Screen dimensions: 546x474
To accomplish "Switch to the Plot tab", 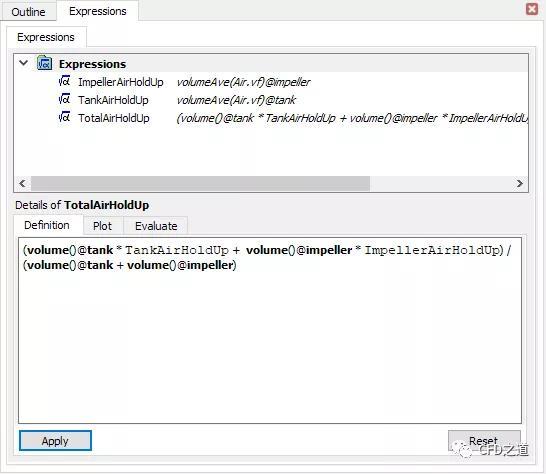I will click(x=102, y=226).
